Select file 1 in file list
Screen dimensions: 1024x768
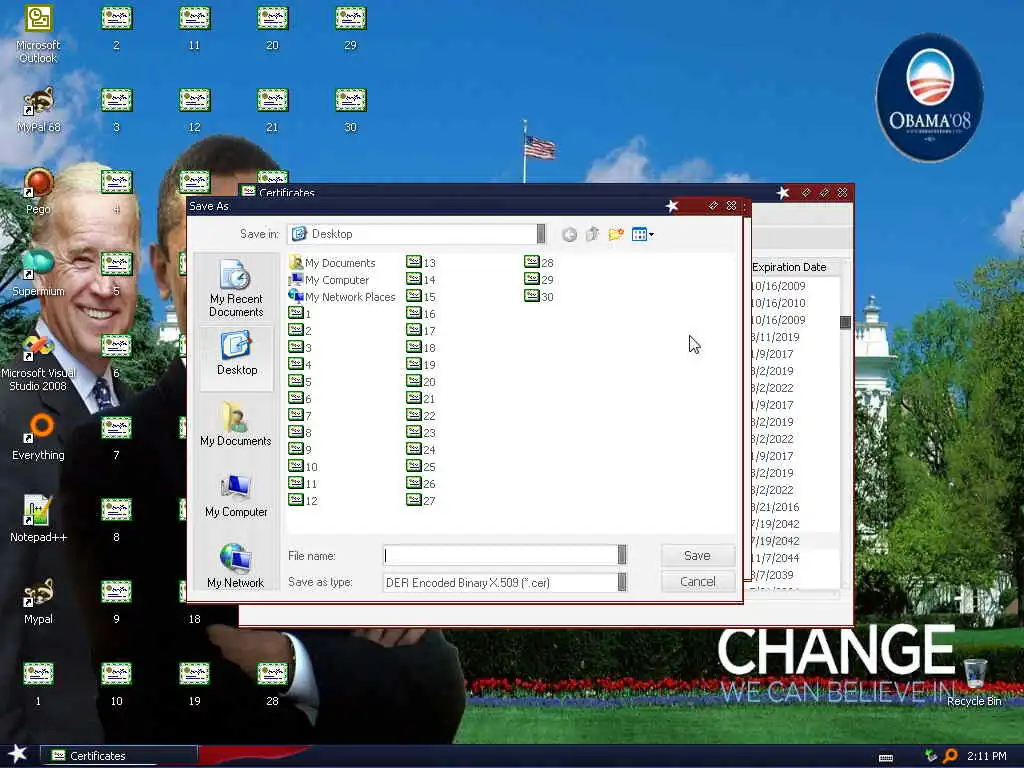[x=300, y=313]
